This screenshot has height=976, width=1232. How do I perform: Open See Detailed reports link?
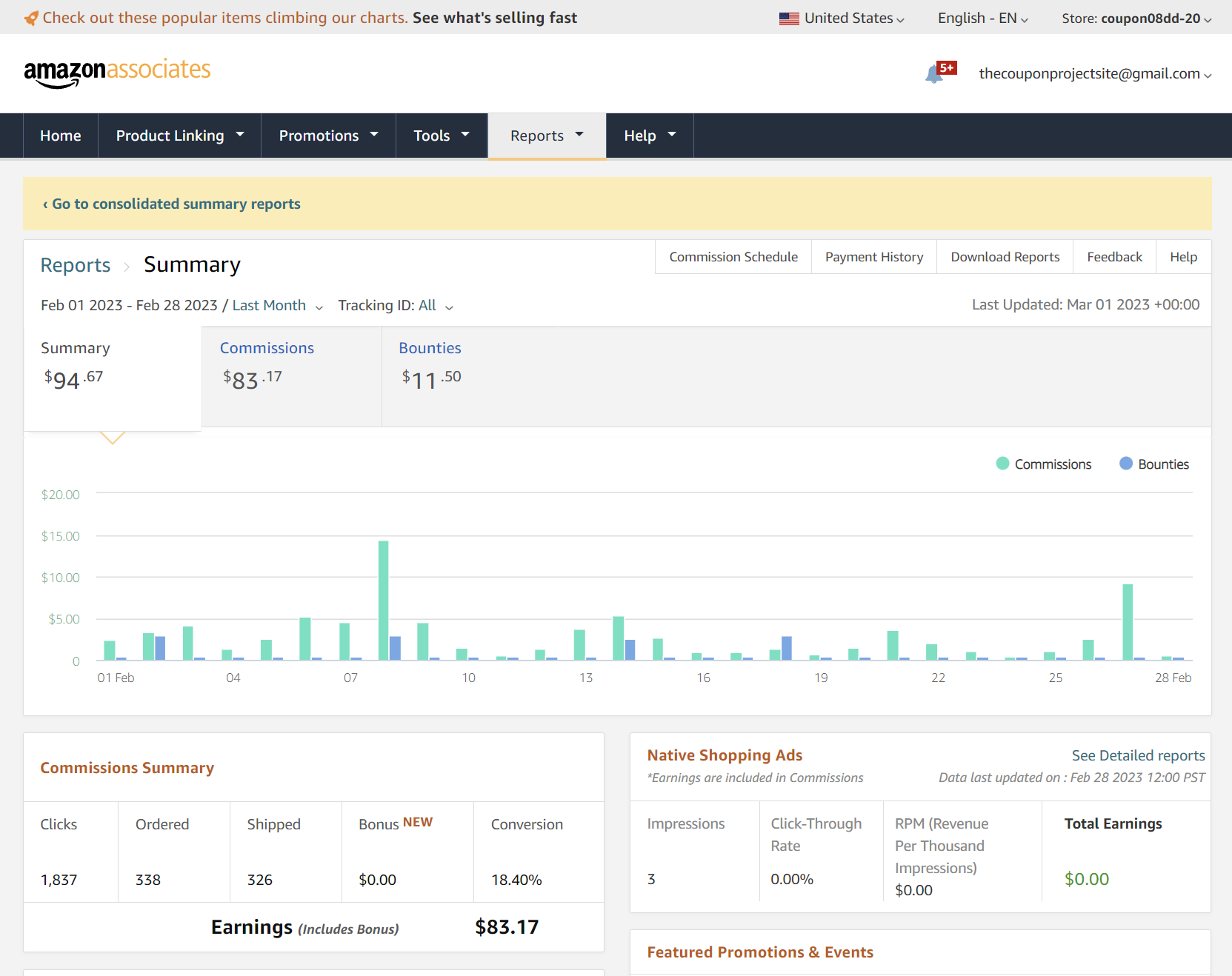(x=1138, y=755)
